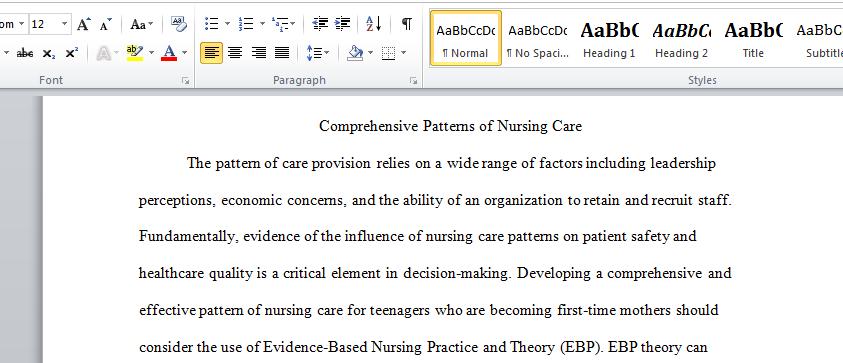Viewport: 843px width, 363px height.
Task: Open the Paragraph dialog launcher
Action: pyautogui.click(x=413, y=81)
